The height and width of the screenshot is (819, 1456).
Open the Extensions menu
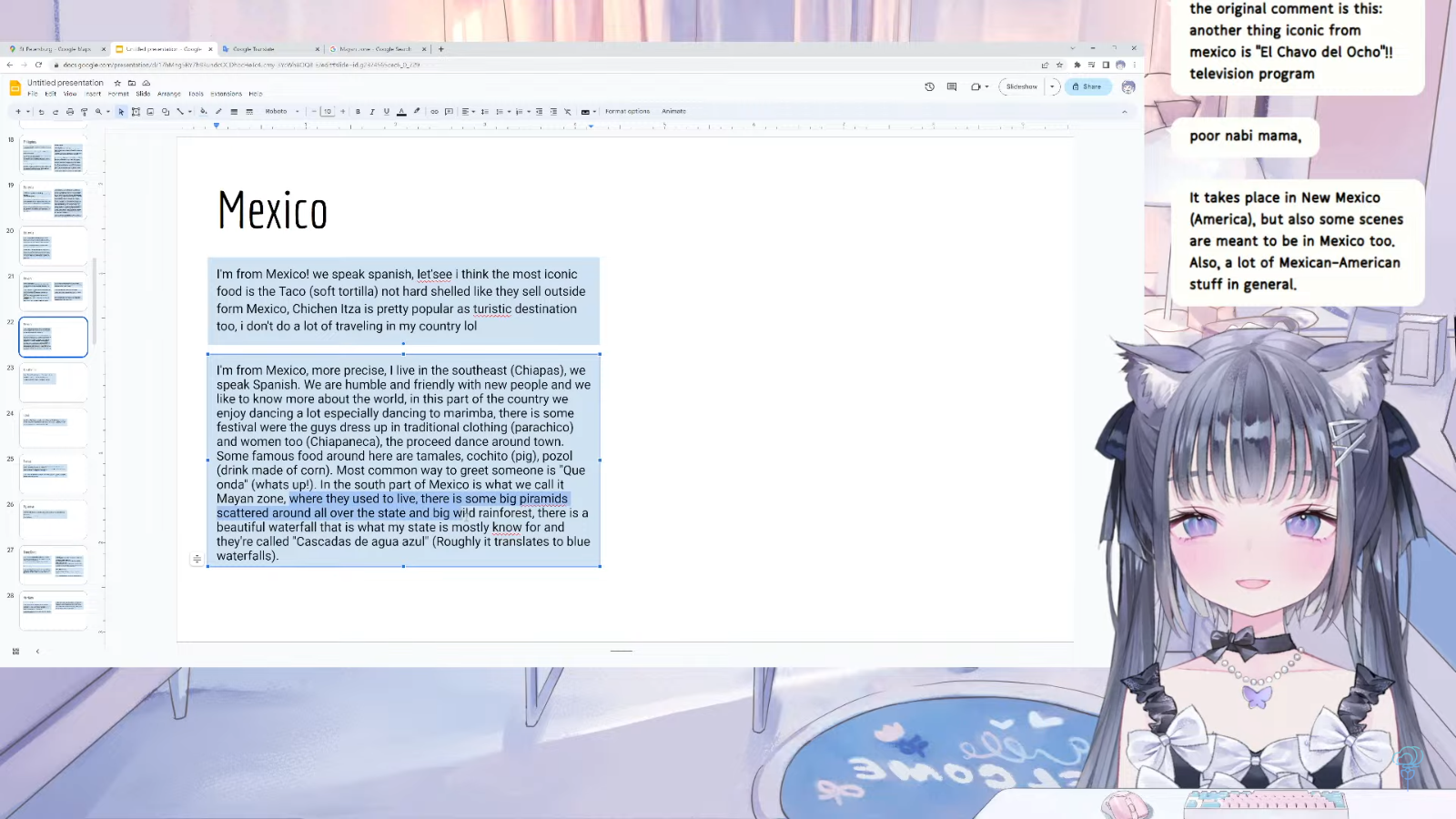click(226, 94)
